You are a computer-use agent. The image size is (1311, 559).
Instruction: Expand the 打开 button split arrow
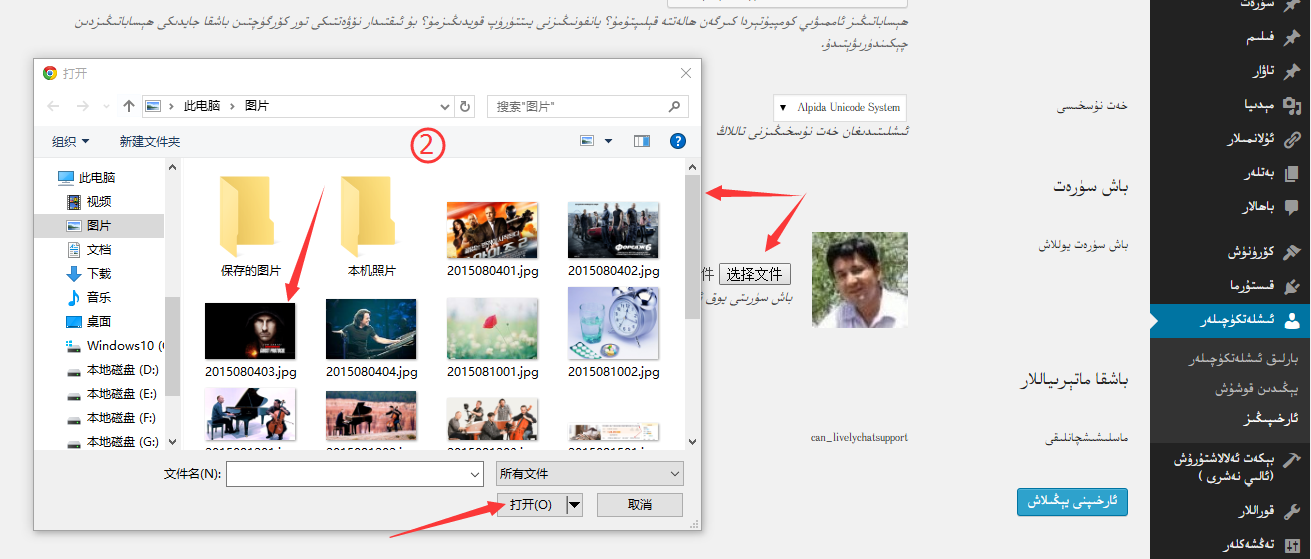[574, 505]
